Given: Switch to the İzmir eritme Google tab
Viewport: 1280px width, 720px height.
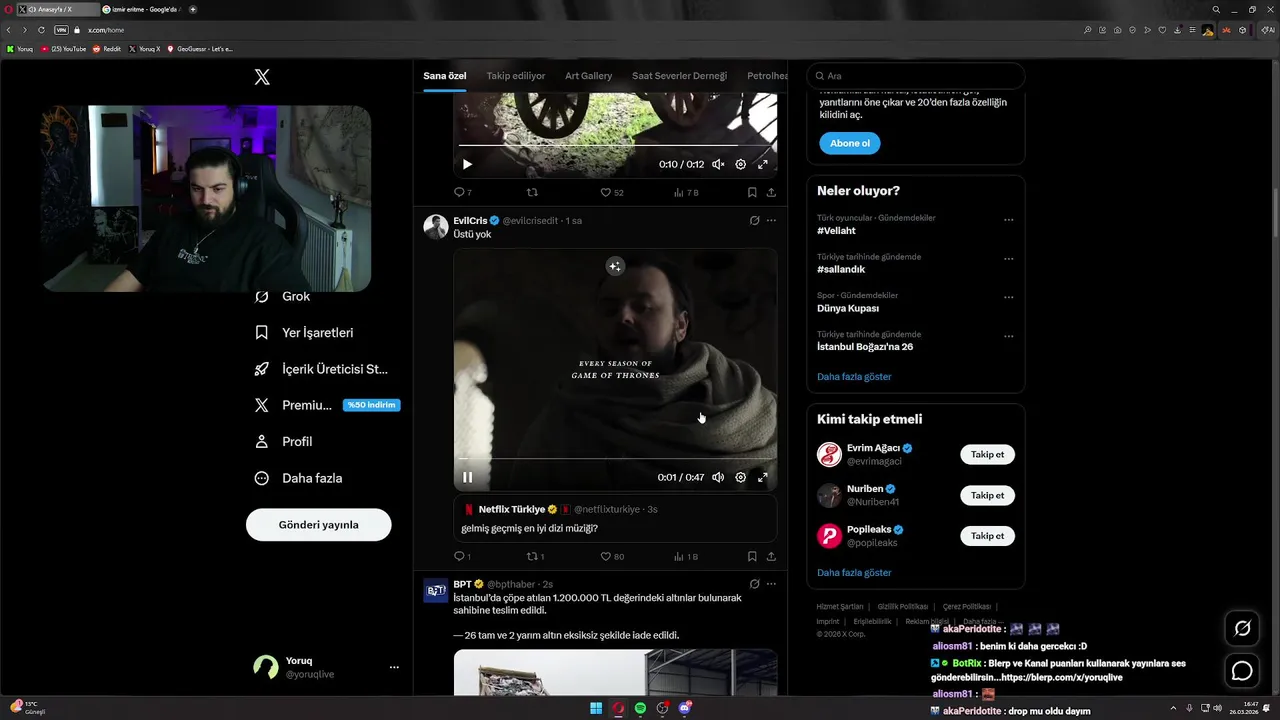Looking at the screenshot, I should pos(140,9).
